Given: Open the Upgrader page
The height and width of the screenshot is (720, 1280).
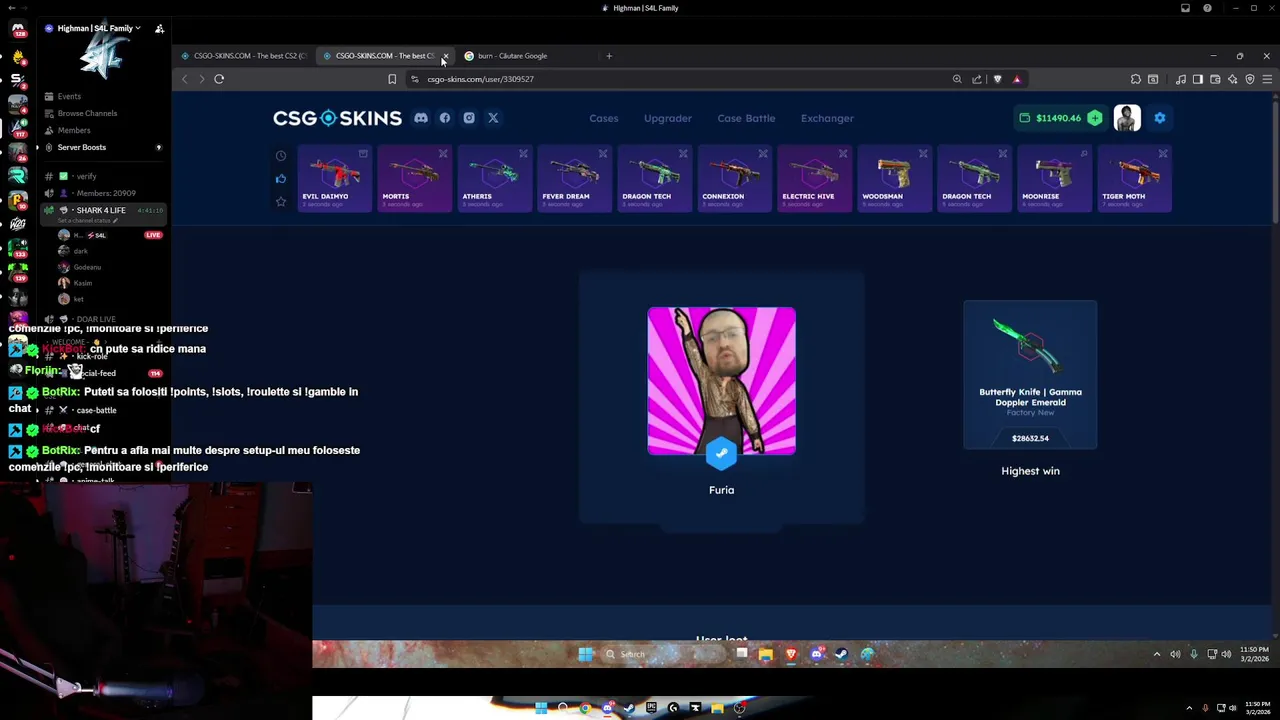Looking at the screenshot, I should coord(668,118).
